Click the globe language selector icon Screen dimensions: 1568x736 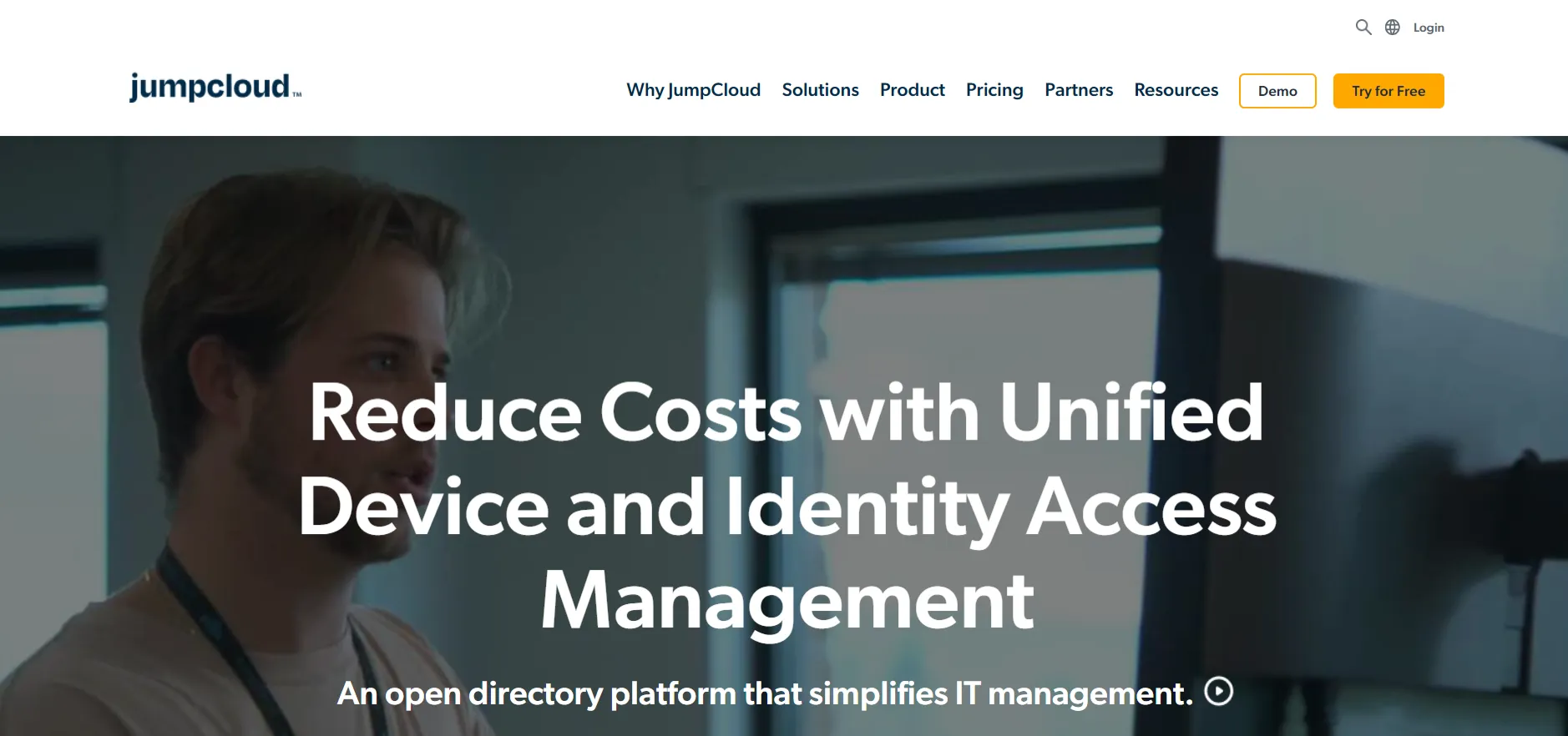[1393, 28]
